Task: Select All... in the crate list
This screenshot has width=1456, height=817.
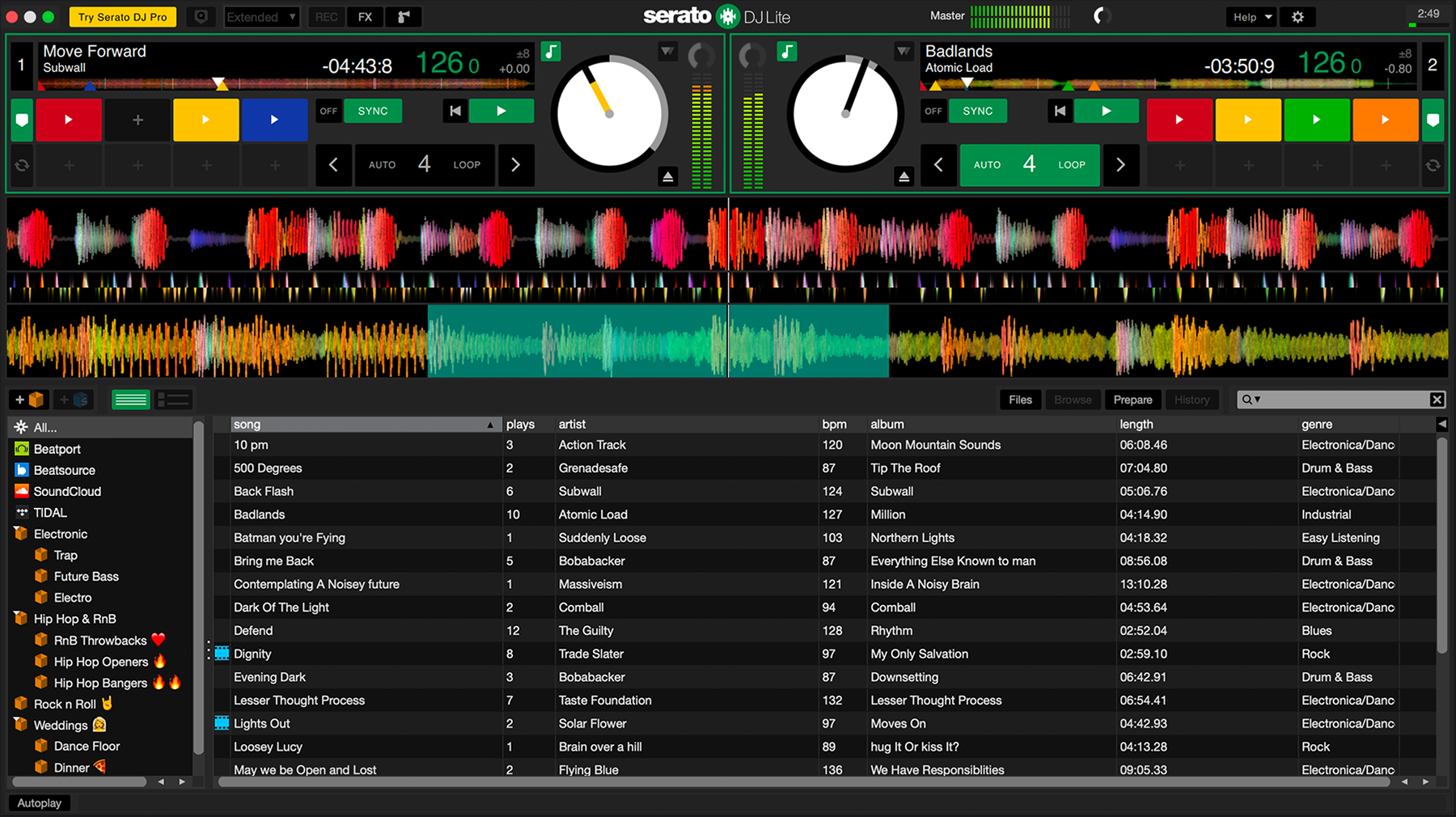Action: coord(102,427)
